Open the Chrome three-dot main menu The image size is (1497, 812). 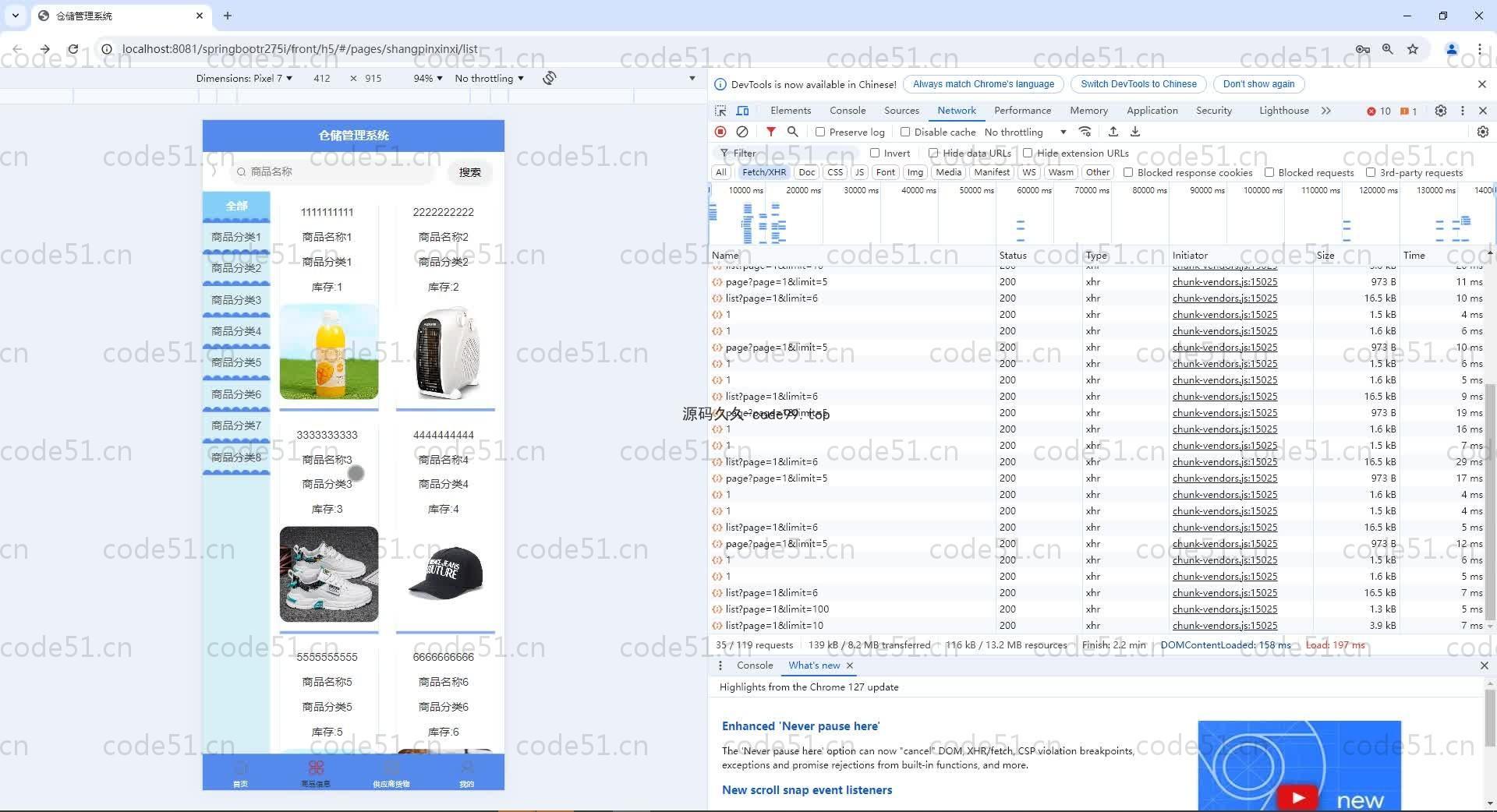[x=1479, y=48]
